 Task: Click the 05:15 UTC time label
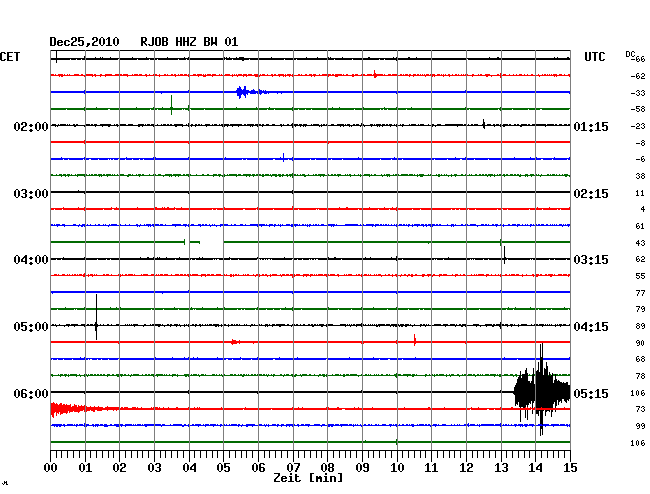(x=591, y=393)
